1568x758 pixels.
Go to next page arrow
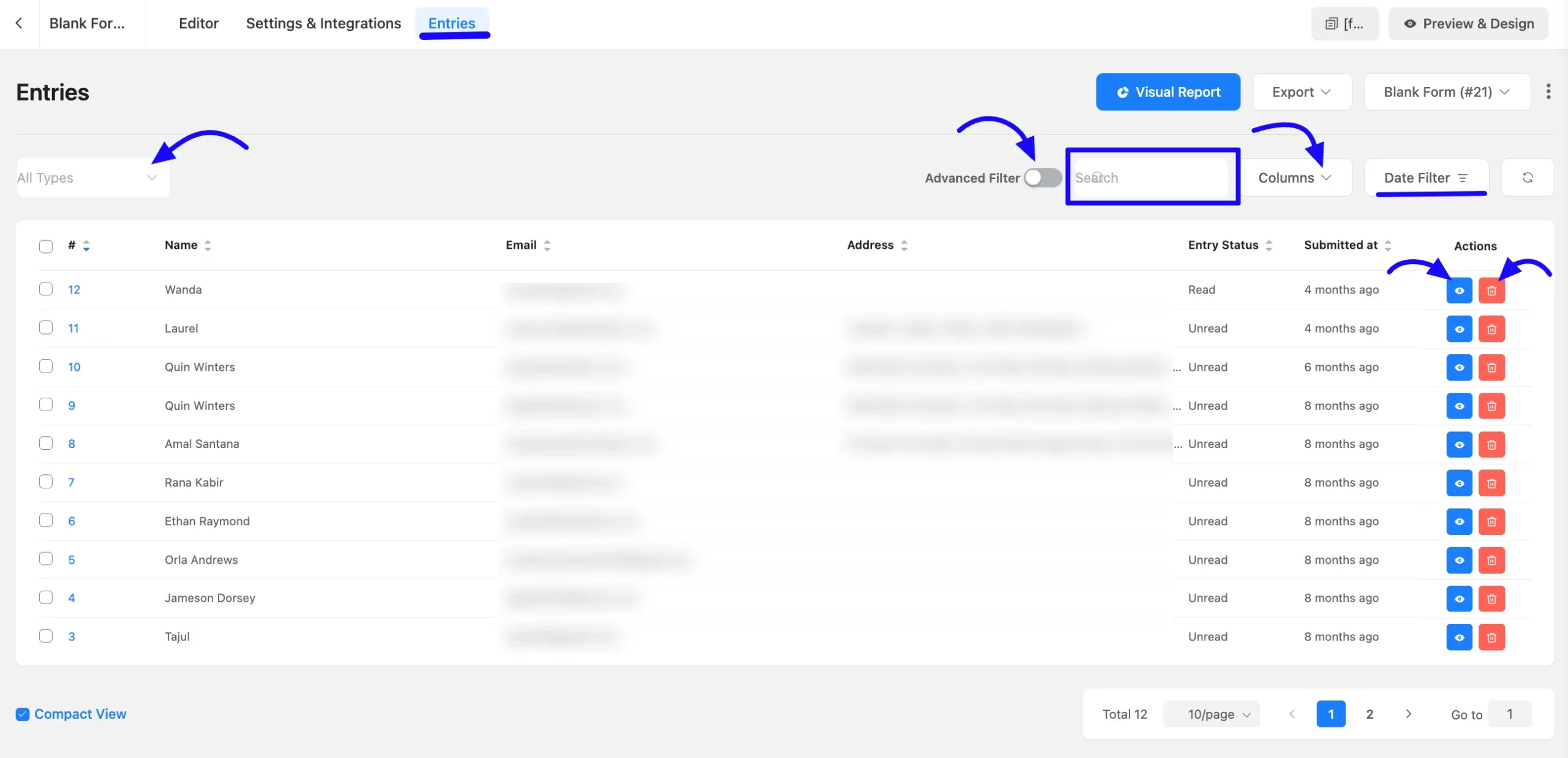pyautogui.click(x=1408, y=714)
